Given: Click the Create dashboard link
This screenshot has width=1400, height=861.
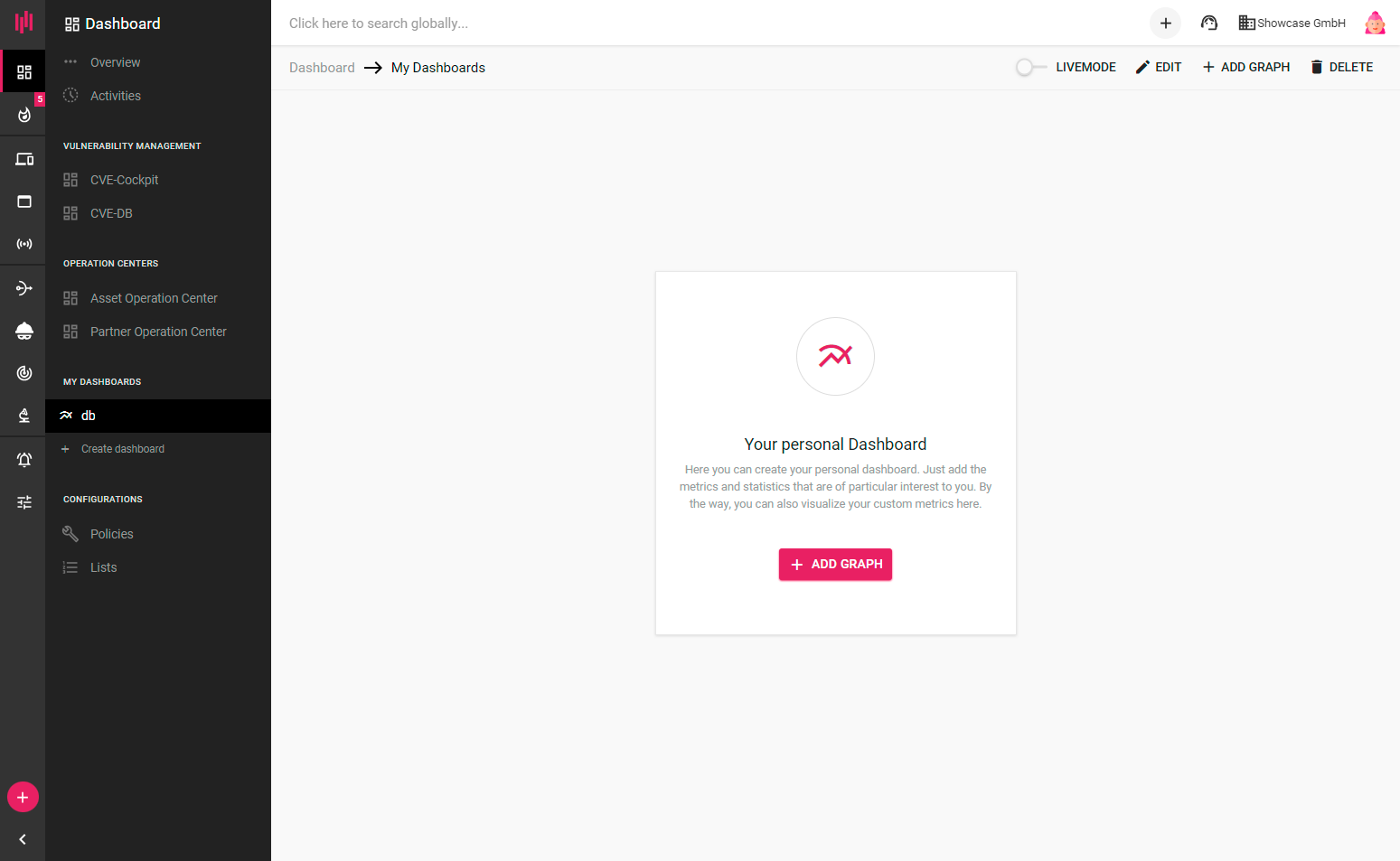Looking at the screenshot, I should (x=122, y=449).
